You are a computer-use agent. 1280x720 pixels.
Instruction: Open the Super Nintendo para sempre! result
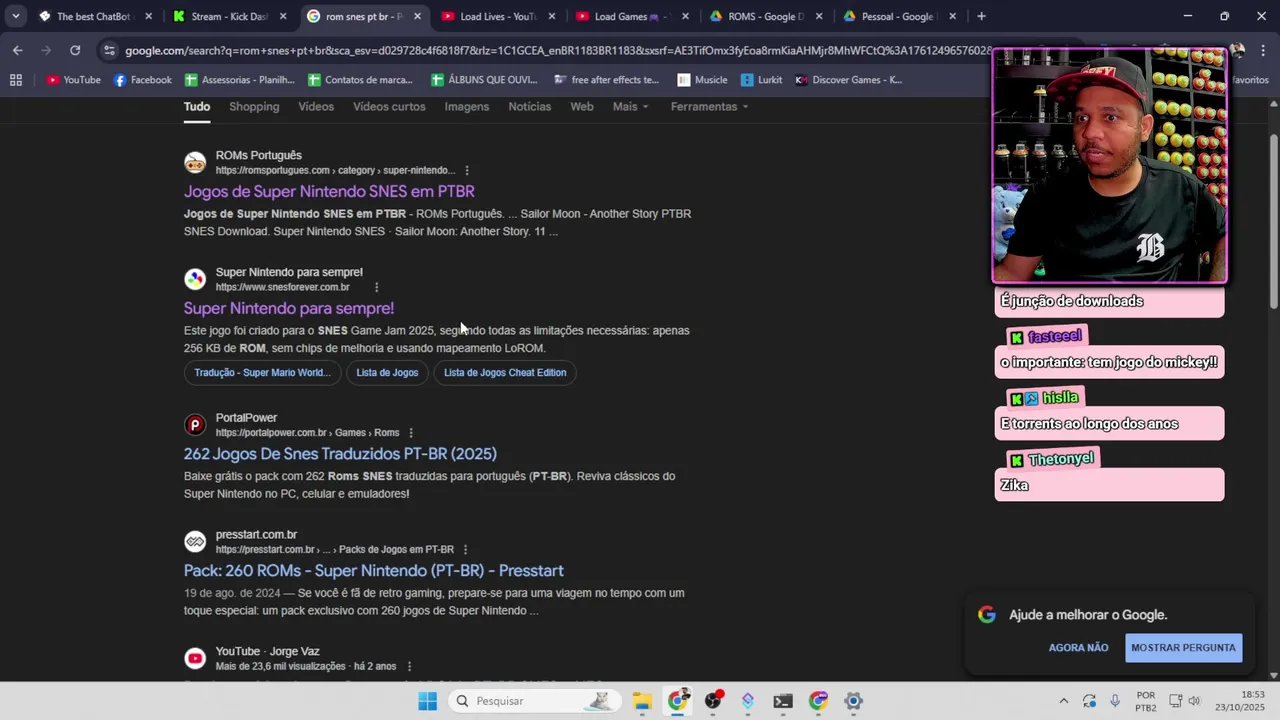(x=289, y=308)
